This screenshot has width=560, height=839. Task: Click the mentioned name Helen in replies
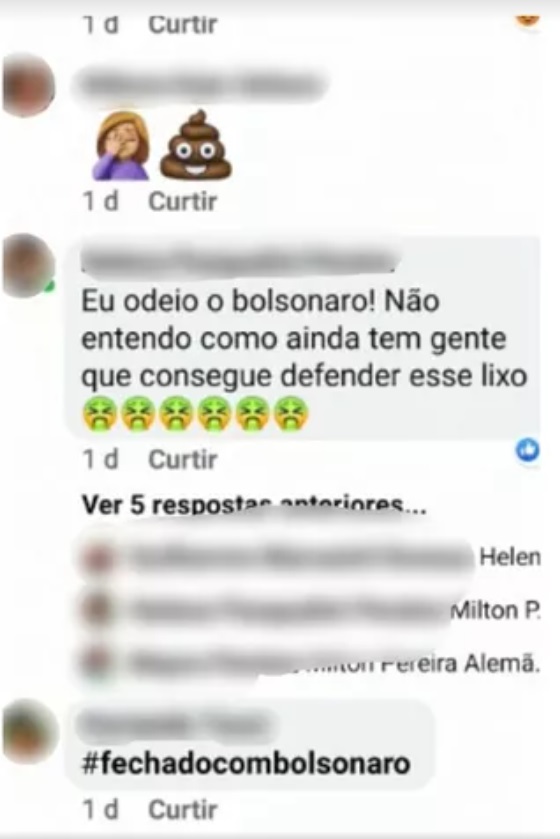(x=510, y=558)
